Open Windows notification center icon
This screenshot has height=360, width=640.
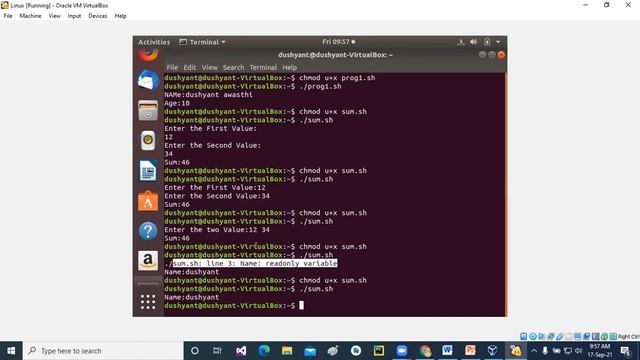point(625,351)
